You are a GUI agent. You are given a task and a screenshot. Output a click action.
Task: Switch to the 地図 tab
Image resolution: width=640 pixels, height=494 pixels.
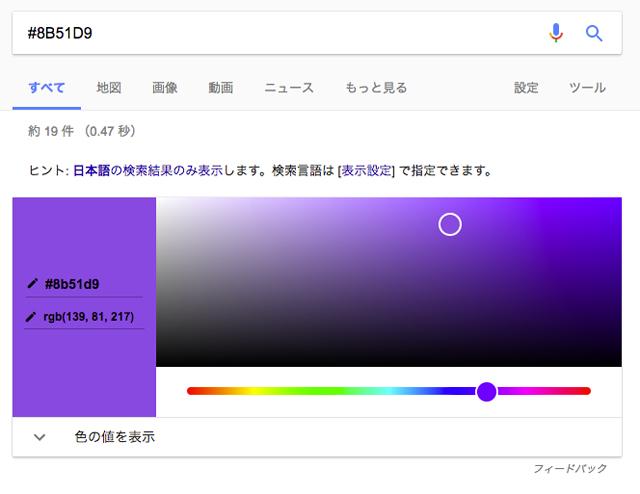coord(109,87)
